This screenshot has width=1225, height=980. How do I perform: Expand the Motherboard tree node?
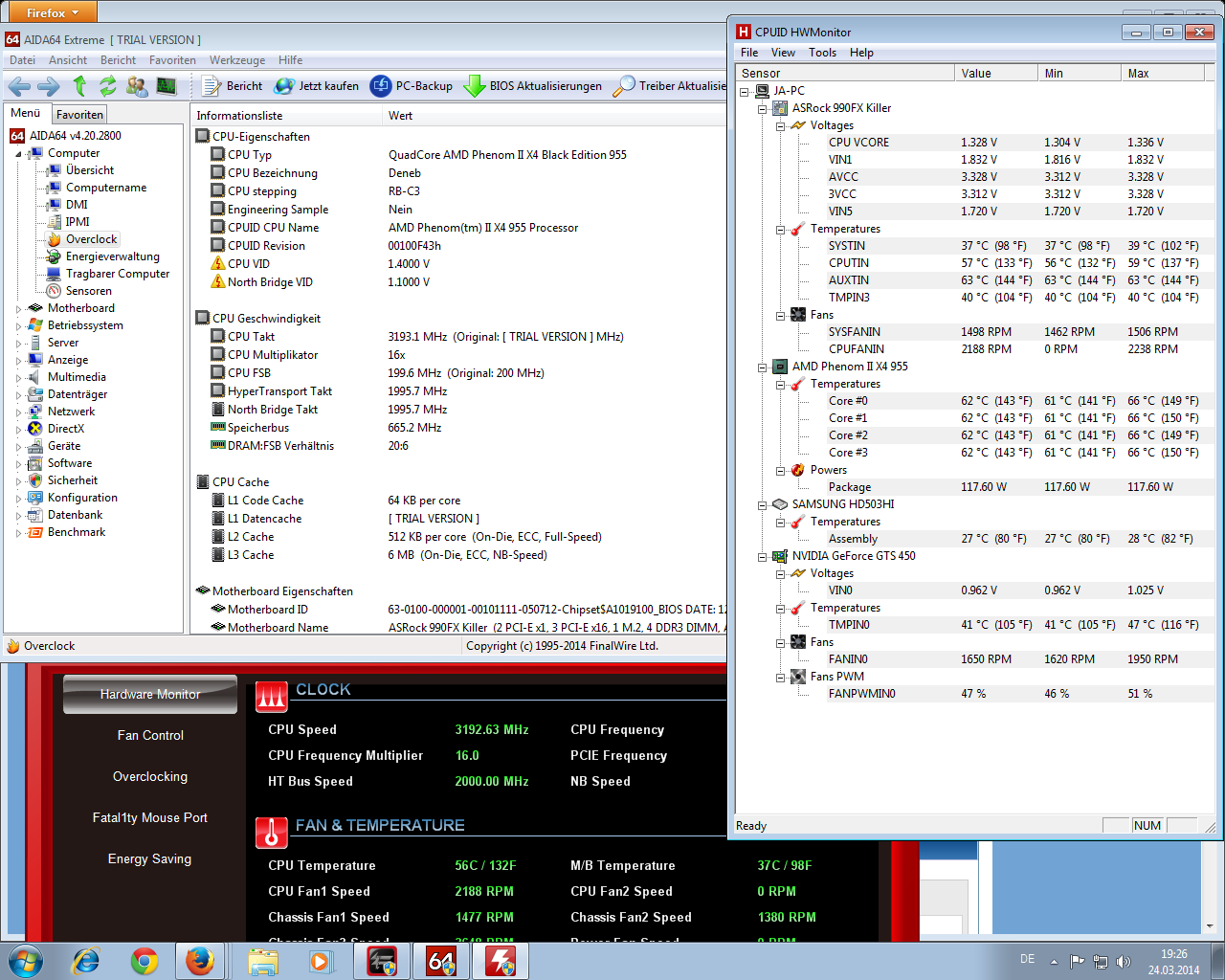click(x=18, y=308)
